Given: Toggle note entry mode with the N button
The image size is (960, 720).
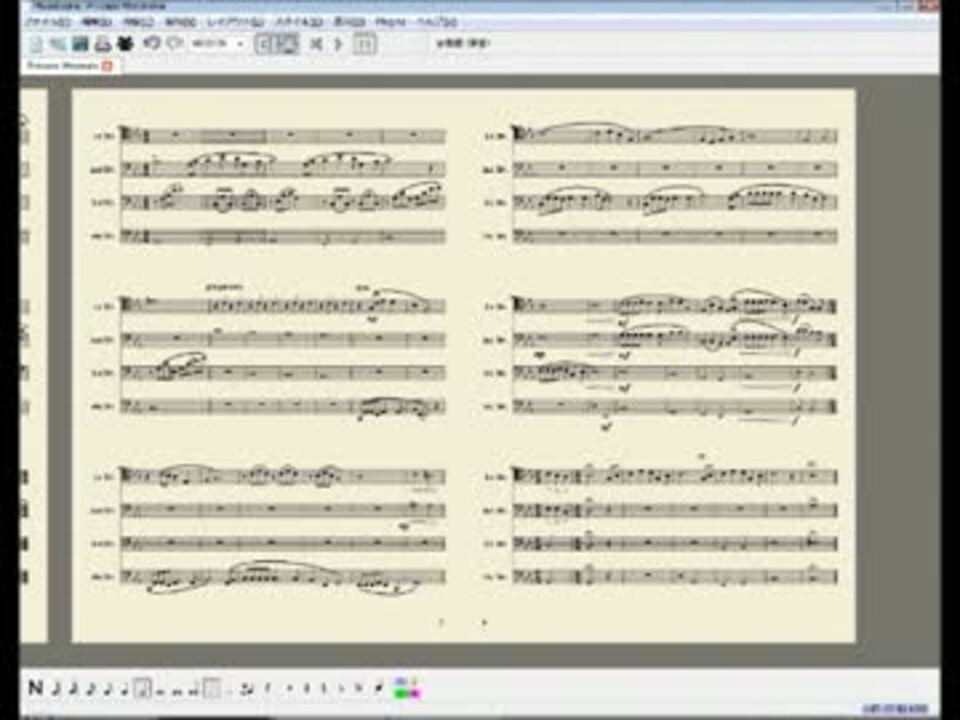Looking at the screenshot, I should click(x=36, y=688).
